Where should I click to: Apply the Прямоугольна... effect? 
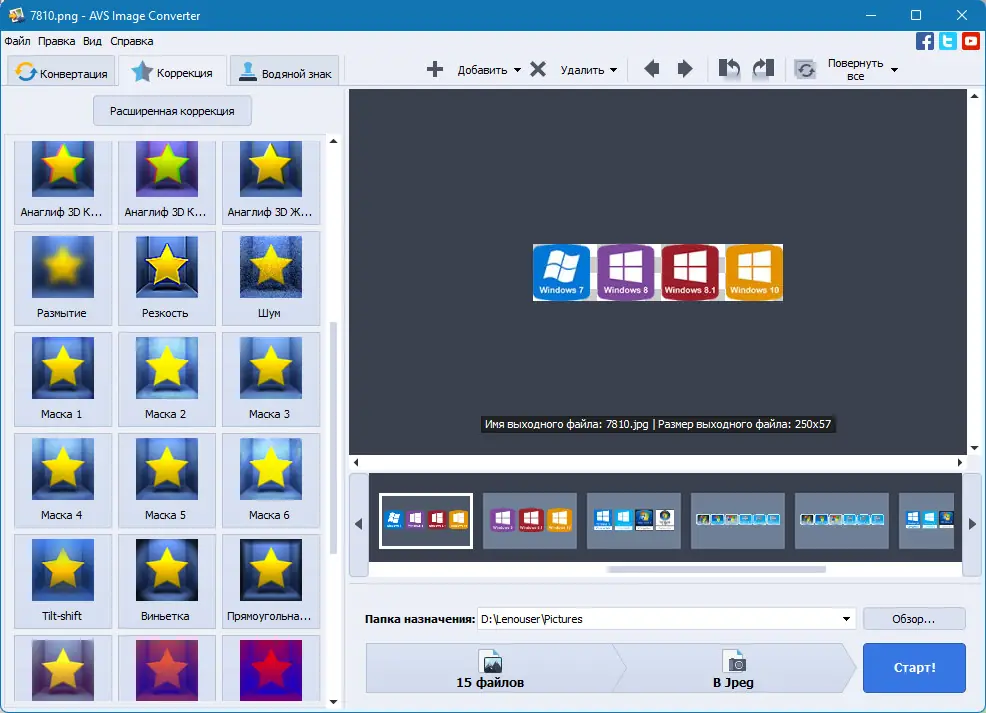(270, 581)
